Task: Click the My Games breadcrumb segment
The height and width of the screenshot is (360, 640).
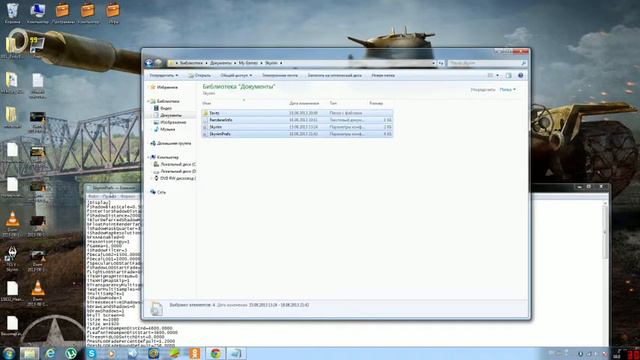Action: point(248,63)
